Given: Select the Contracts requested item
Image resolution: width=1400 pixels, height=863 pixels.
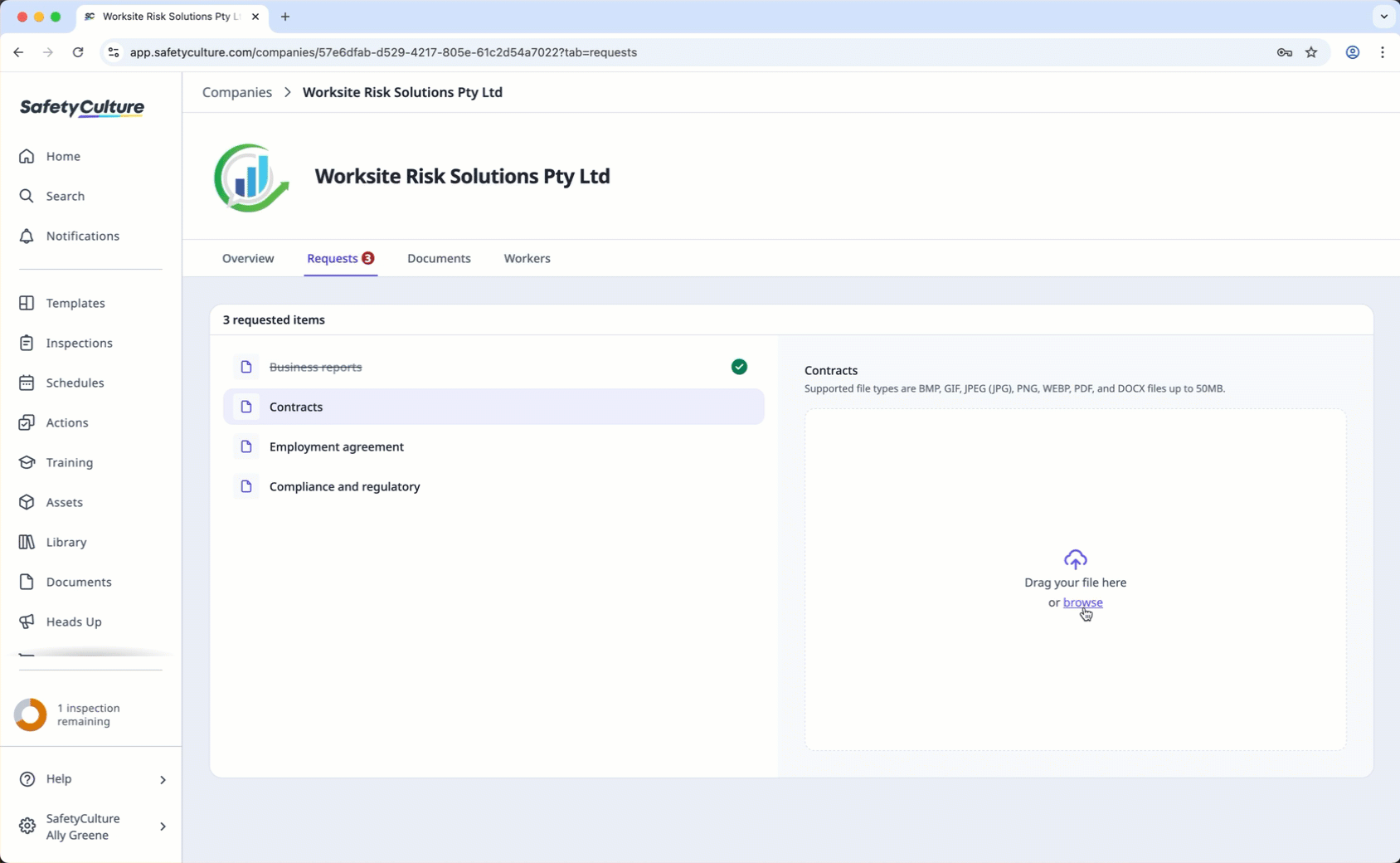Looking at the screenshot, I should tap(493, 407).
